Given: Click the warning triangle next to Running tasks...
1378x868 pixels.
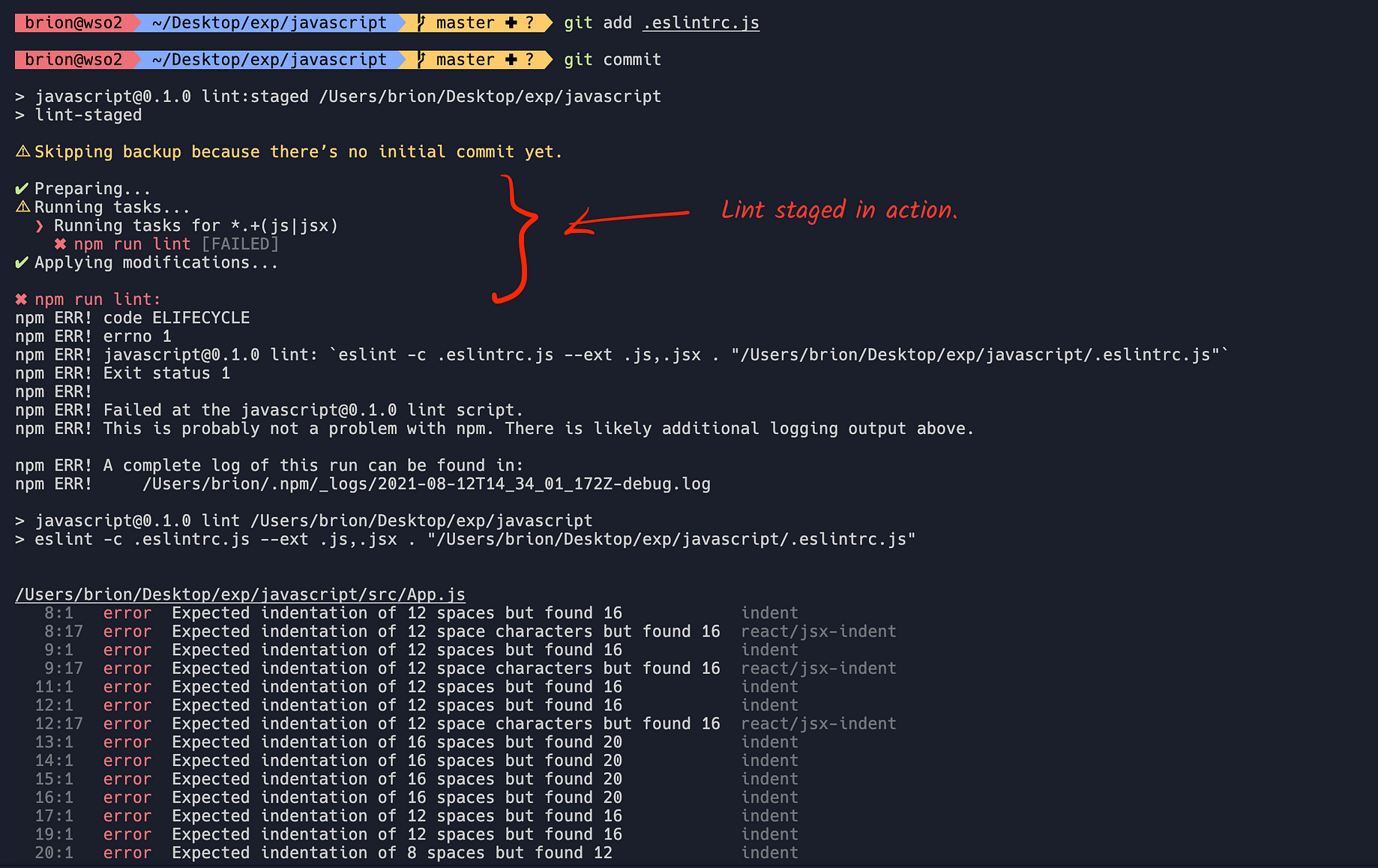Looking at the screenshot, I should coord(22,207).
